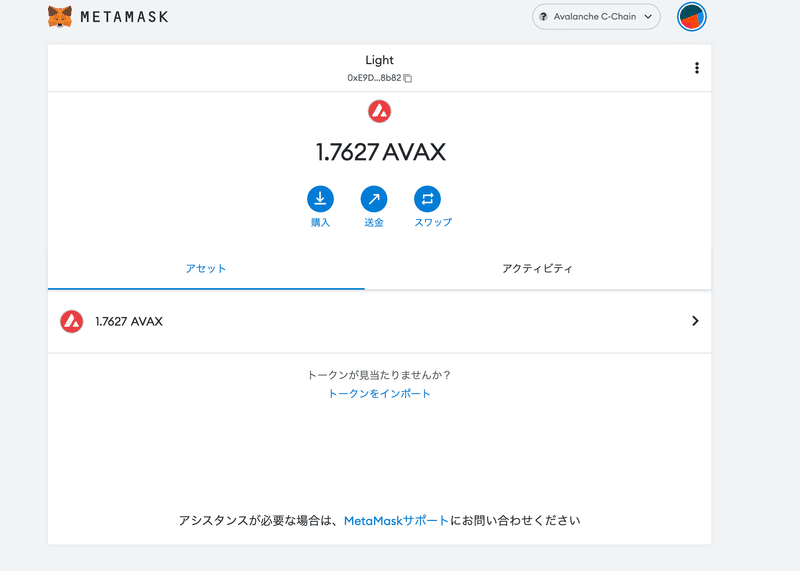The image size is (800, 571).
Task: Click the AVAX logo above the balance
Action: tap(379, 111)
